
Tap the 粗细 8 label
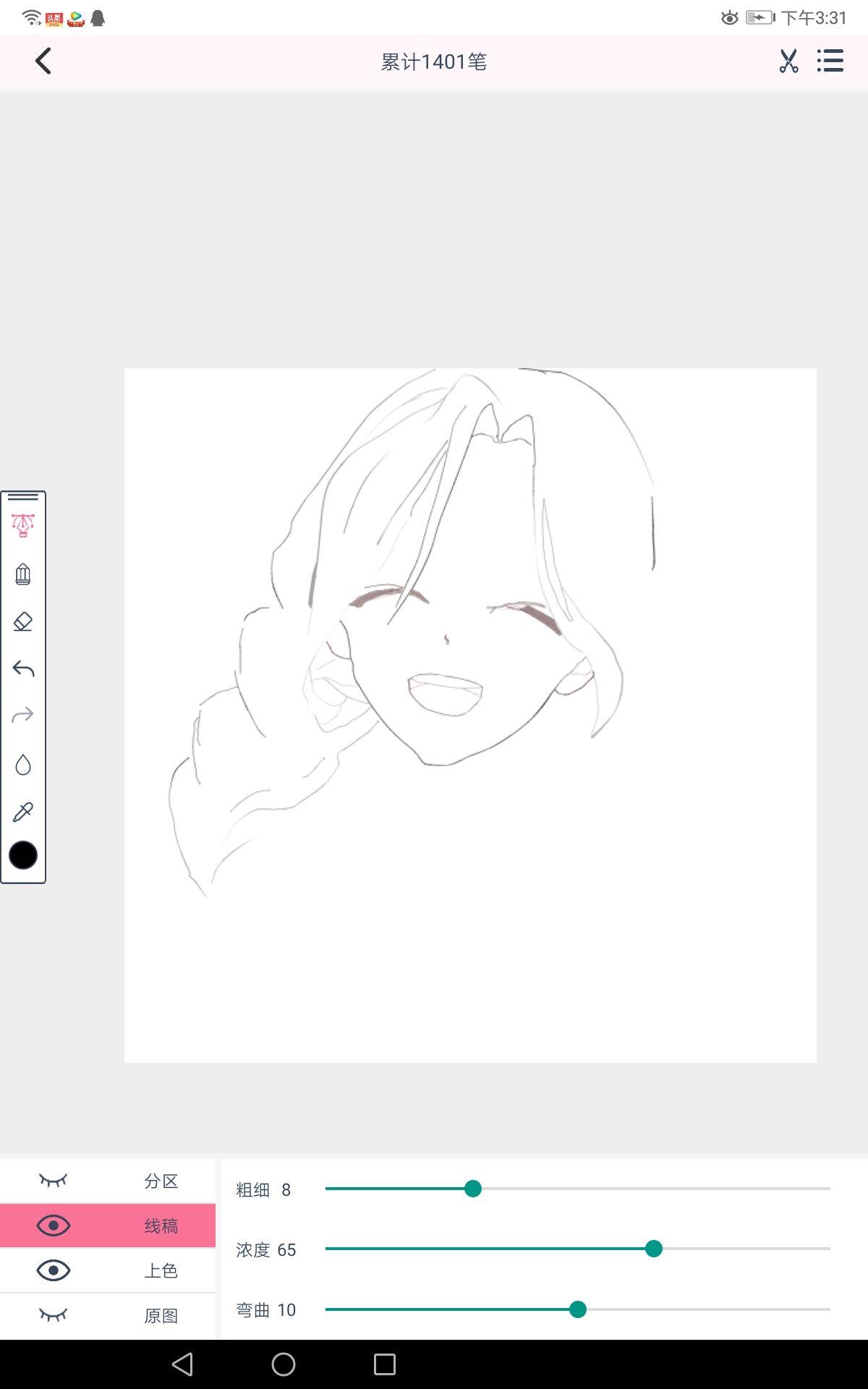tap(263, 1190)
